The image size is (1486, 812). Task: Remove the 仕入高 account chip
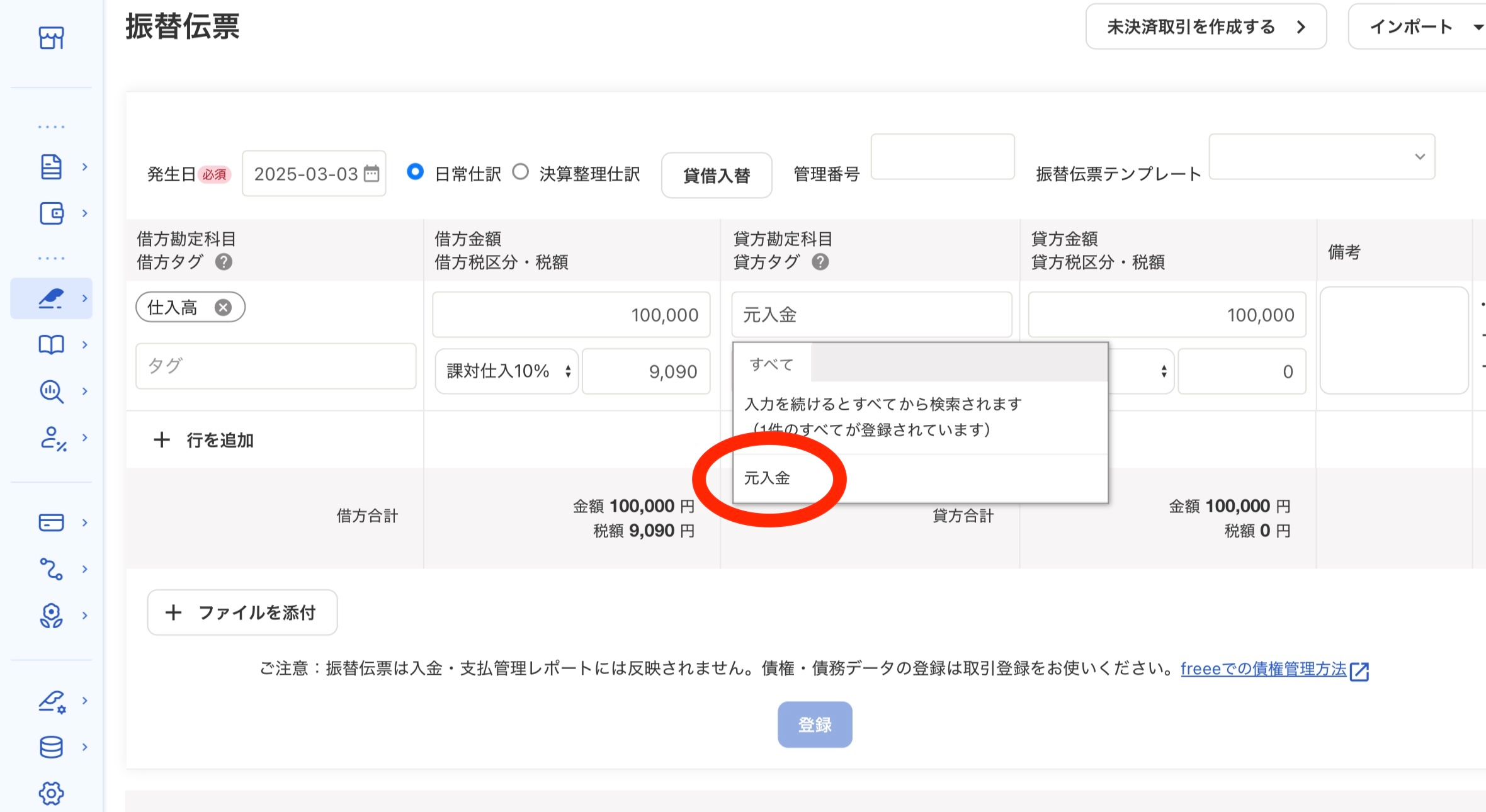coord(223,307)
